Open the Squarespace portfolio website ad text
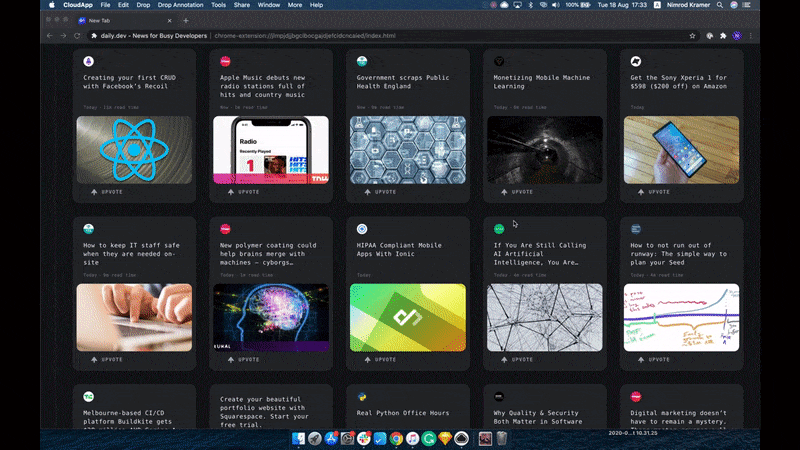The width and height of the screenshot is (800, 450). (264, 412)
